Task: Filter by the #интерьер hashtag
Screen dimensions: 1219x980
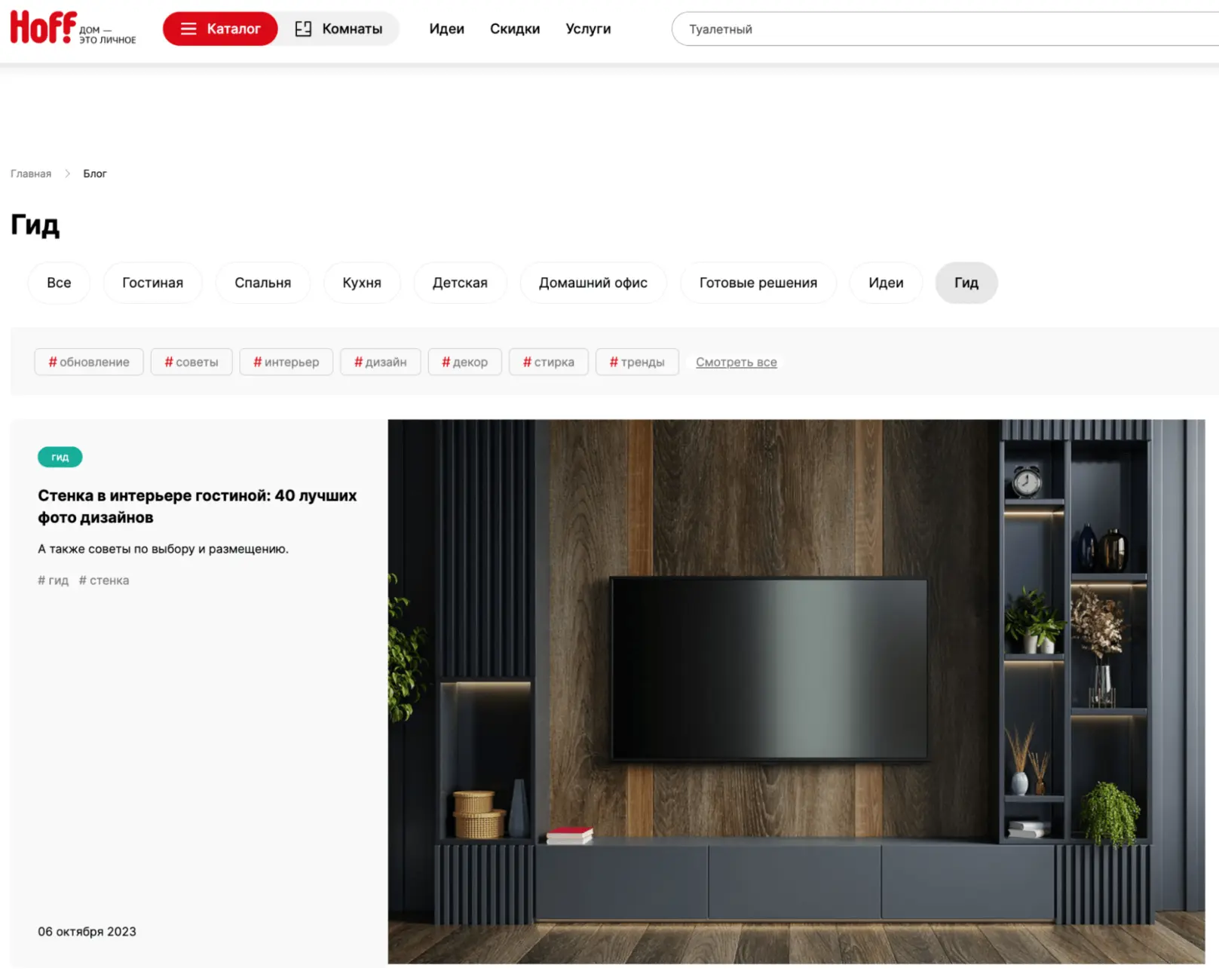Action: pos(286,362)
